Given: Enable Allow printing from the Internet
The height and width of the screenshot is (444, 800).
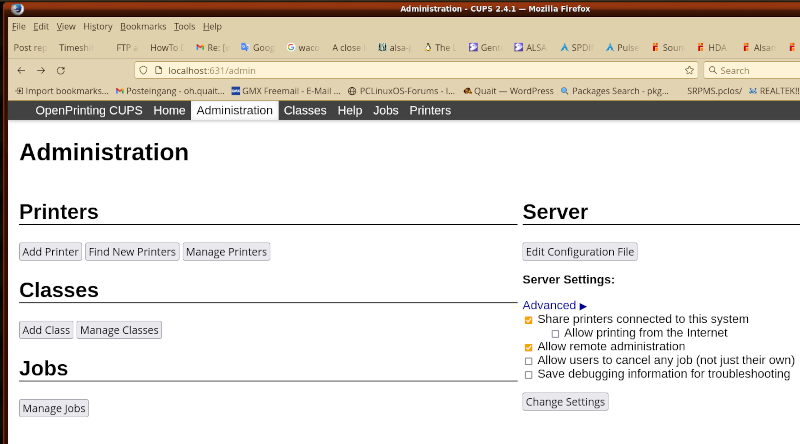Looking at the screenshot, I should pos(555,333).
